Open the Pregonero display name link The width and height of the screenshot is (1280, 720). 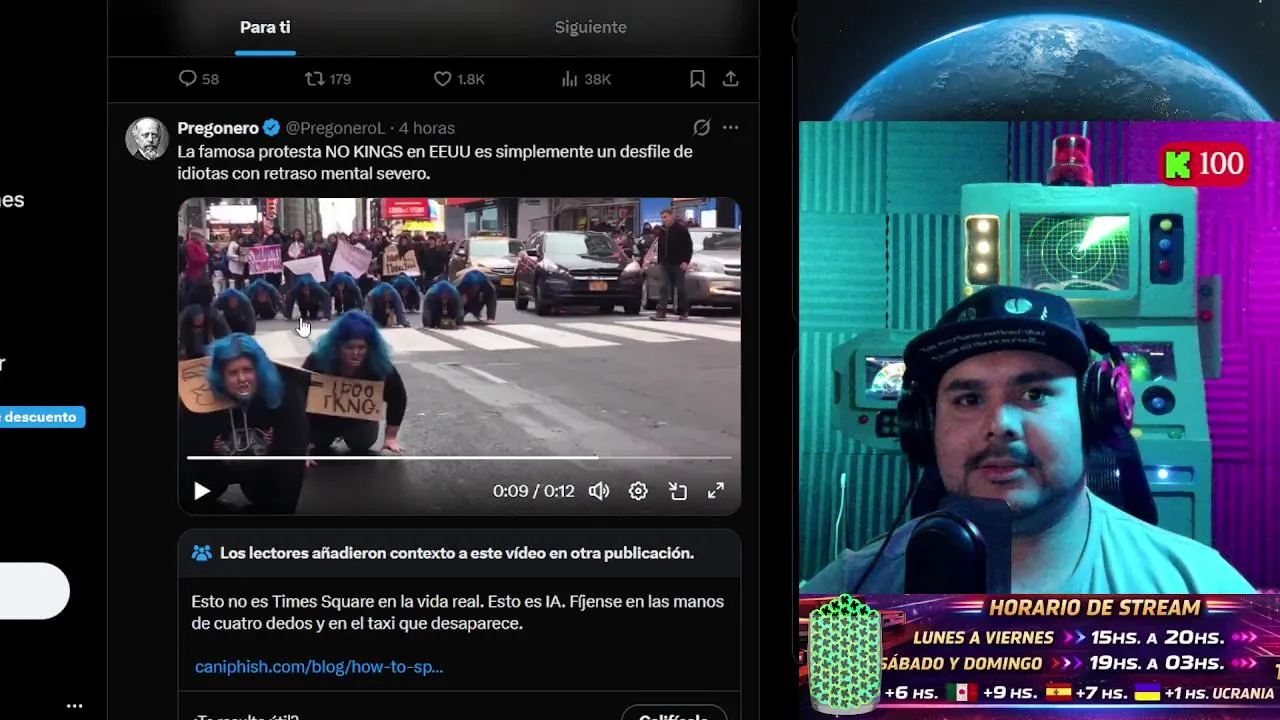[218, 128]
